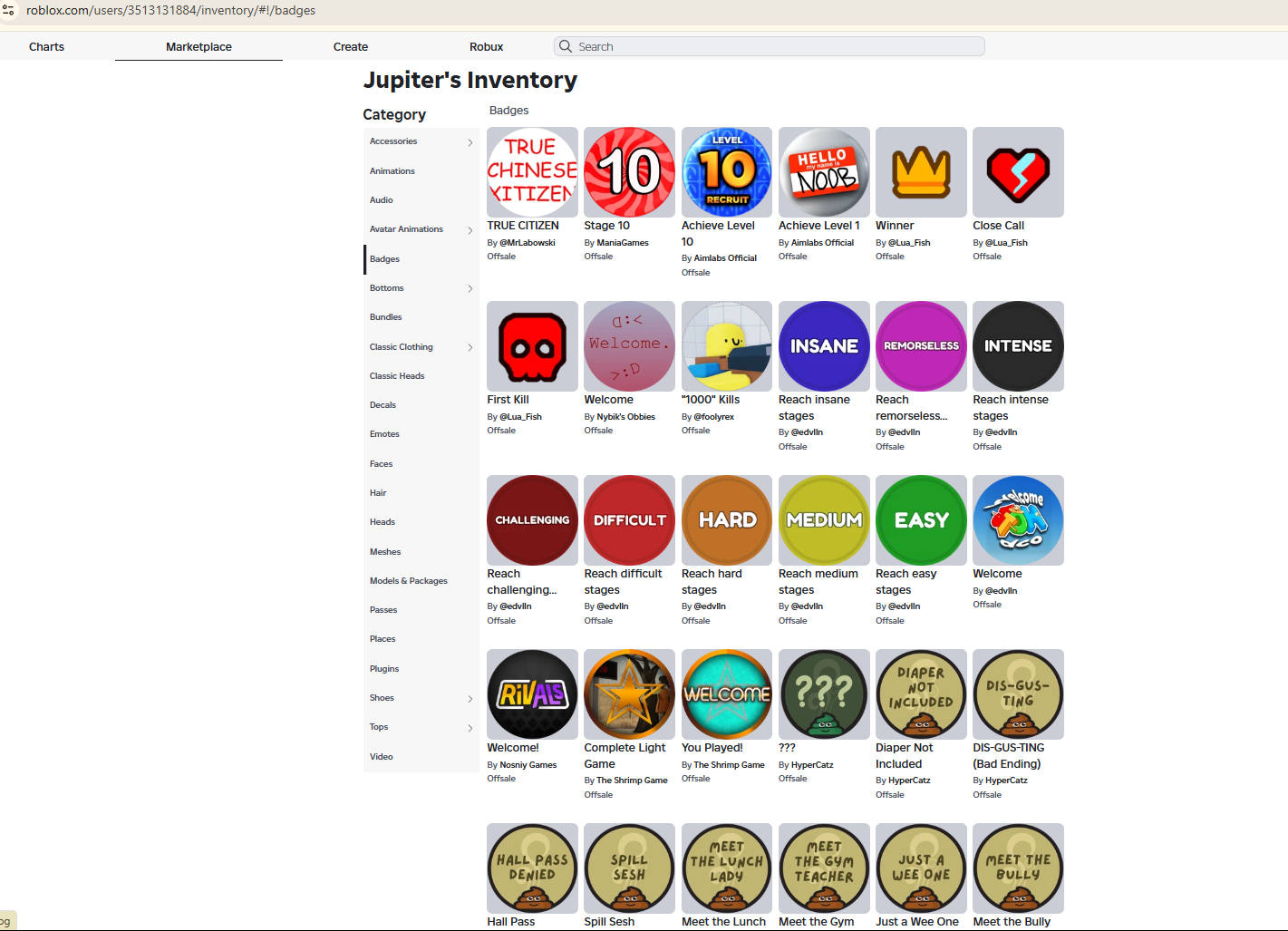The width and height of the screenshot is (1288, 931).
Task: Expand the Avatar Animations submenu chevron
Action: pos(470,230)
